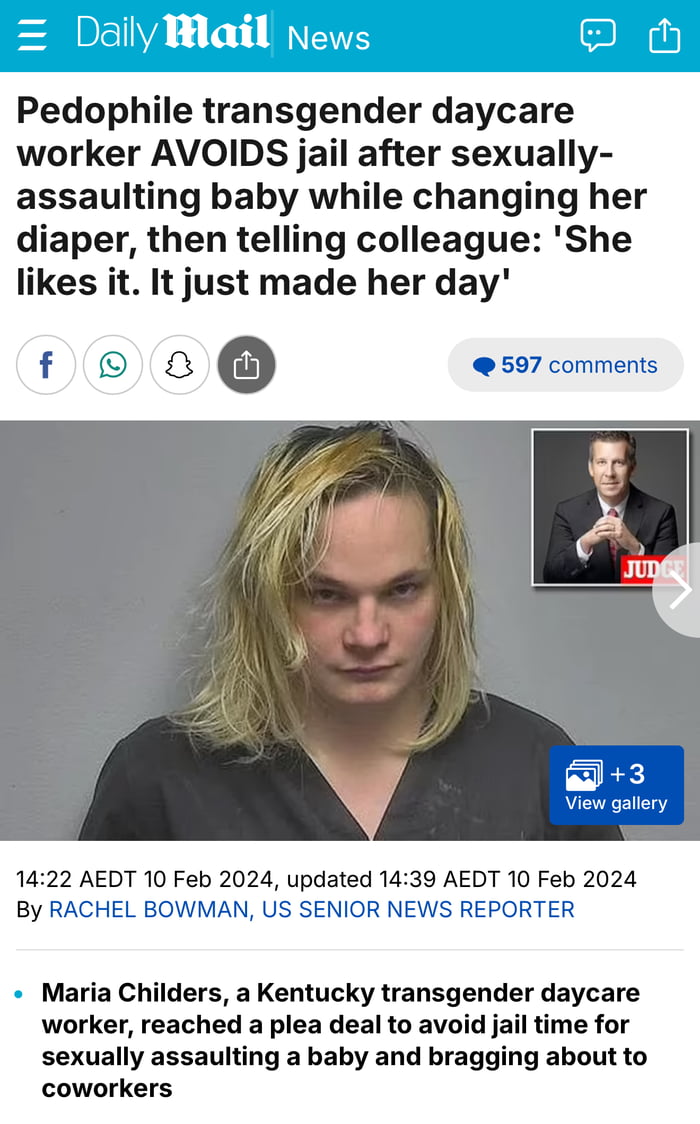Tap the header share icon
The image size is (700, 1124).
pos(664,34)
